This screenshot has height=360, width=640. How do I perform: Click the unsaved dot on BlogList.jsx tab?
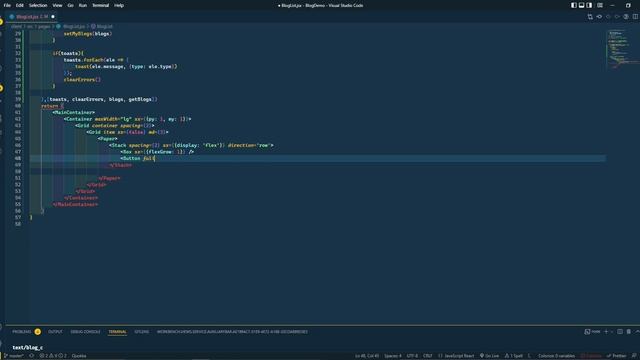point(53,17)
